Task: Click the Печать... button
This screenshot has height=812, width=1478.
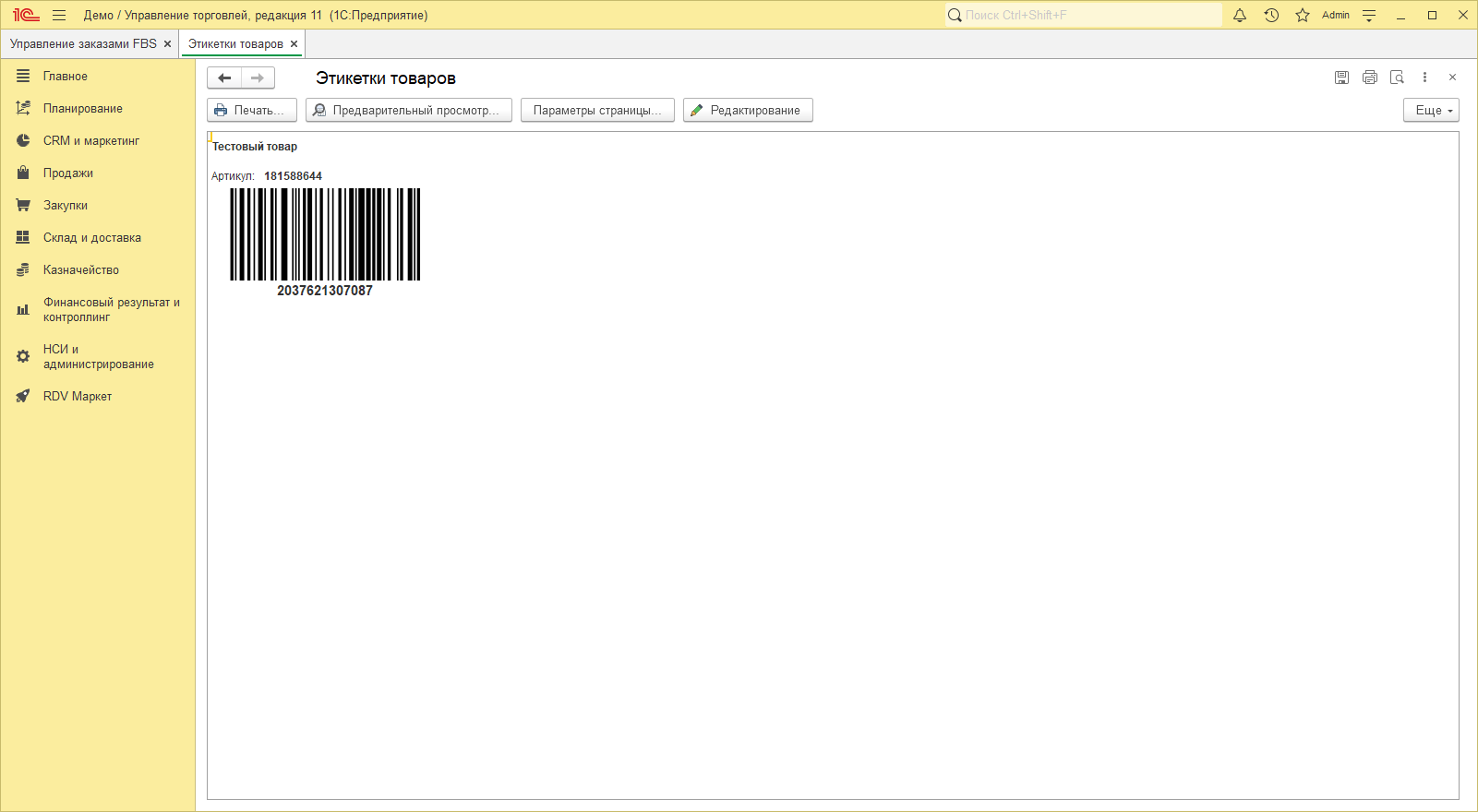Action: [252, 110]
